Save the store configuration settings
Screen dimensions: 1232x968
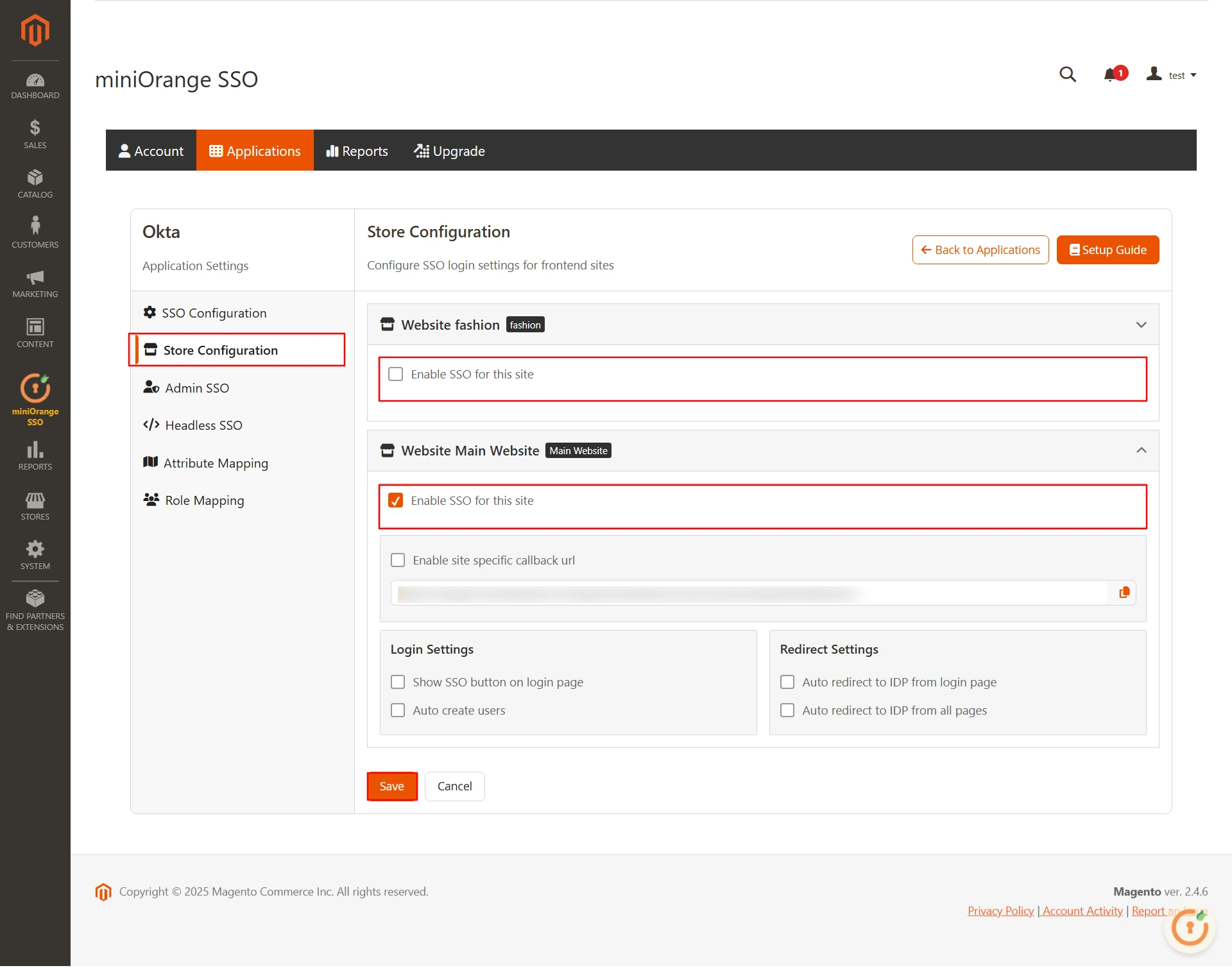pyautogui.click(x=391, y=786)
